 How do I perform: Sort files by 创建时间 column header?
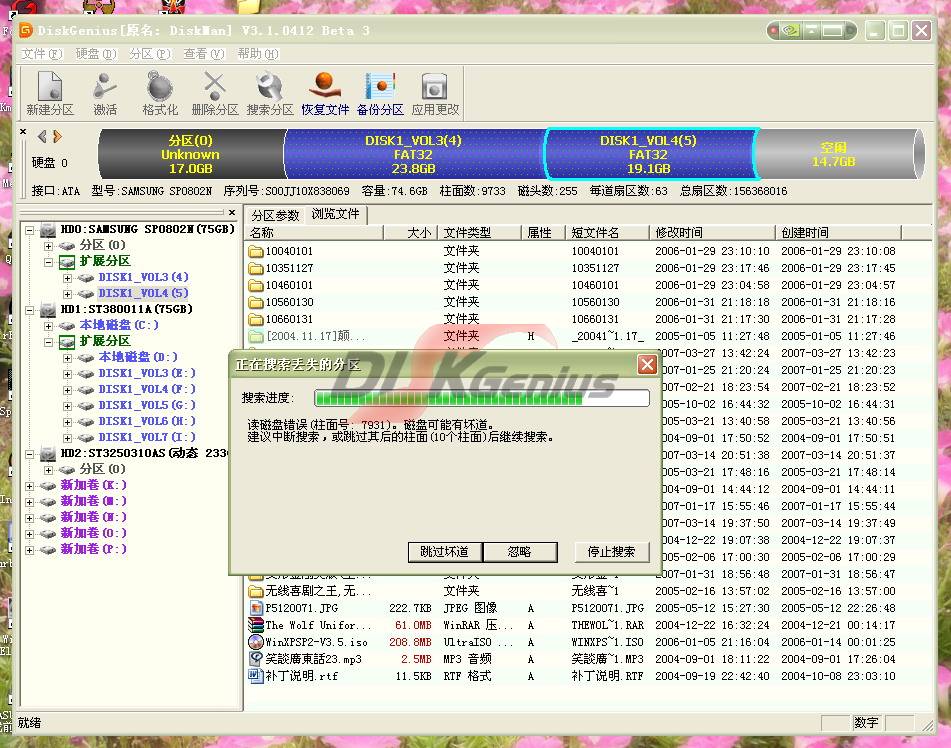(x=839, y=232)
